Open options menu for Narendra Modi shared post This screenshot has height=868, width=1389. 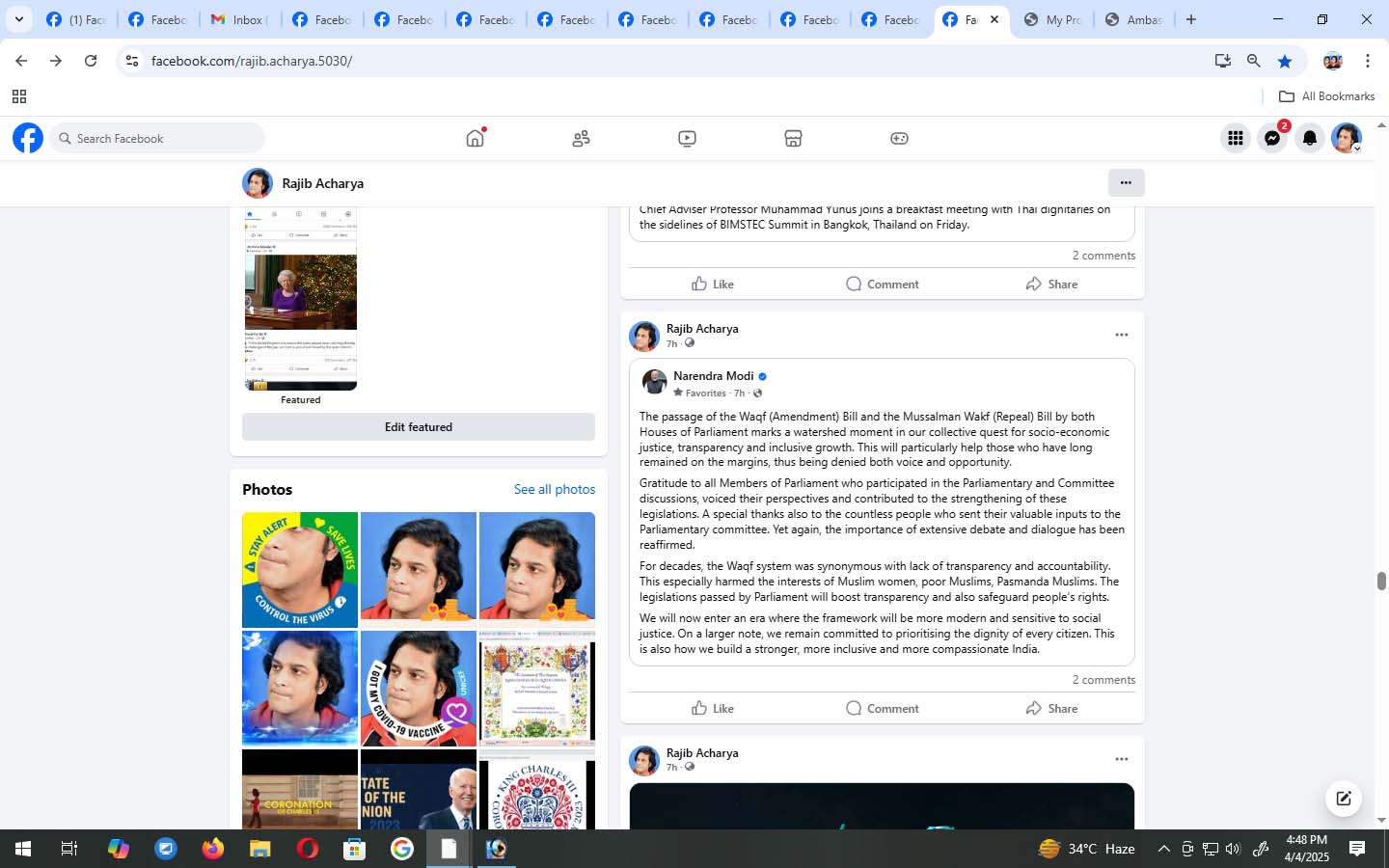[x=1121, y=335]
